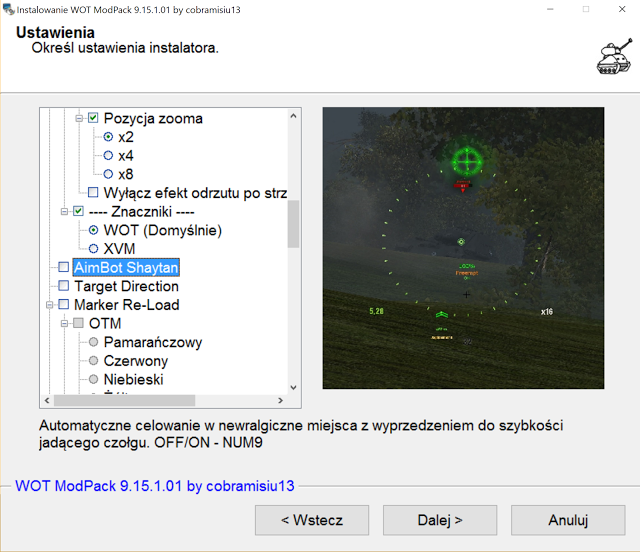Image resolution: width=640 pixels, height=552 pixels.
Task: Enable the AimBot Shaytan checkbox
Action: [x=63, y=267]
